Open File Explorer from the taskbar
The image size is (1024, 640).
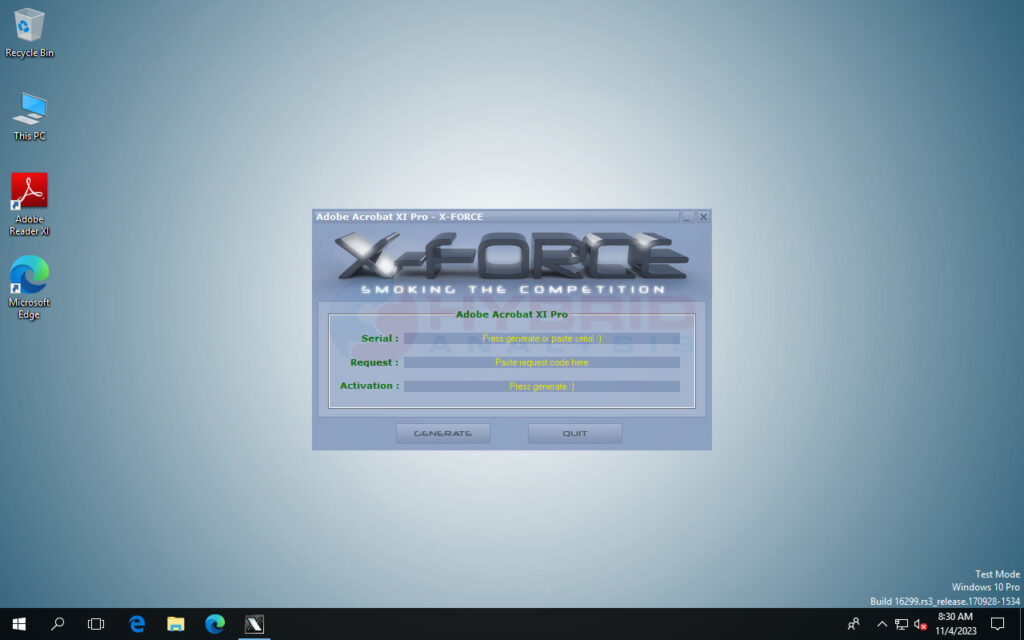pos(176,624)
